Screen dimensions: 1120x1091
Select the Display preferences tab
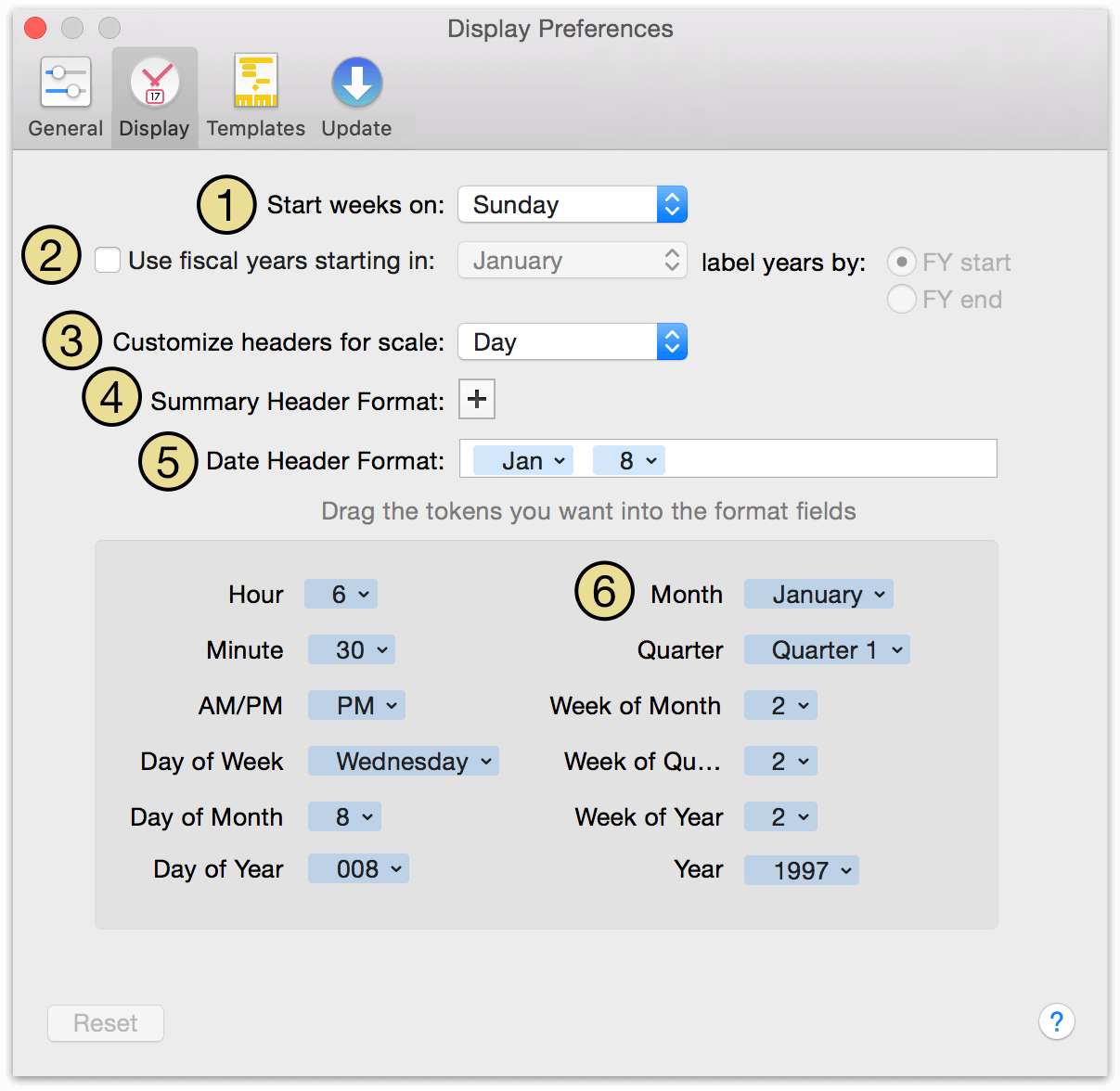coord(154,97)
